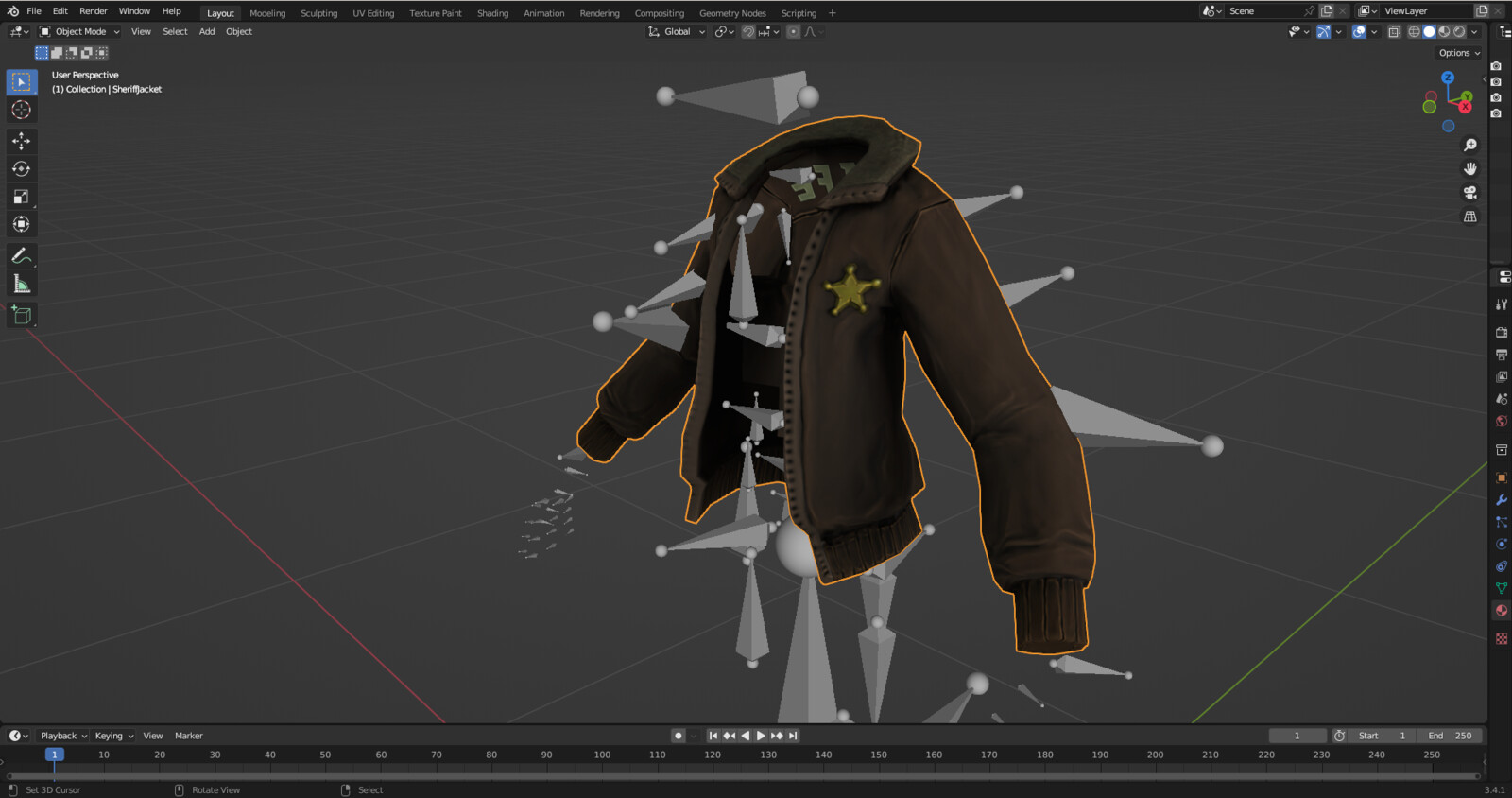The image size is (1512, 798).
Task: Open the Global transform orientation dropdown
Action: pos(677,32)
